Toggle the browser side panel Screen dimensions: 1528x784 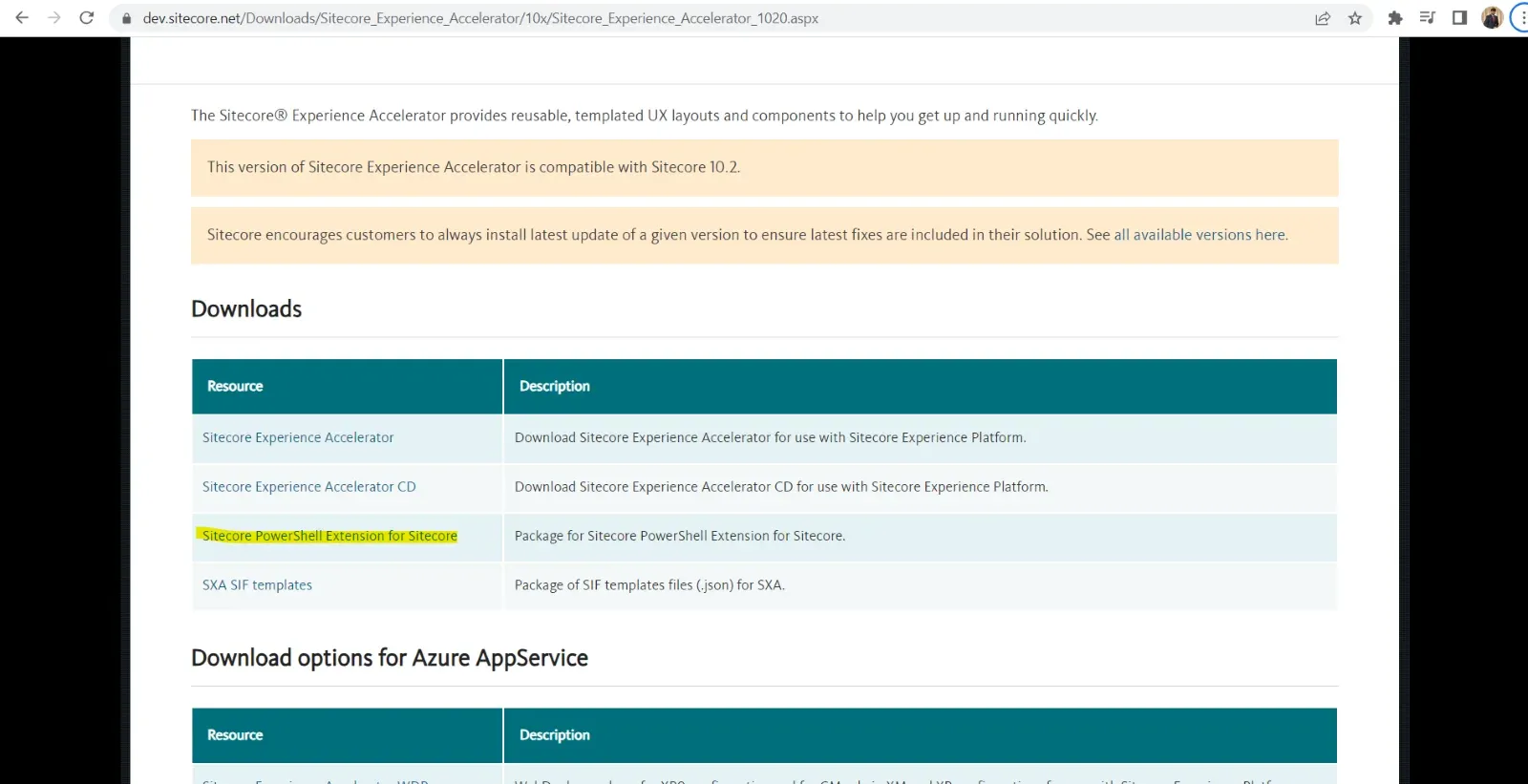[x=1459, y=18]
